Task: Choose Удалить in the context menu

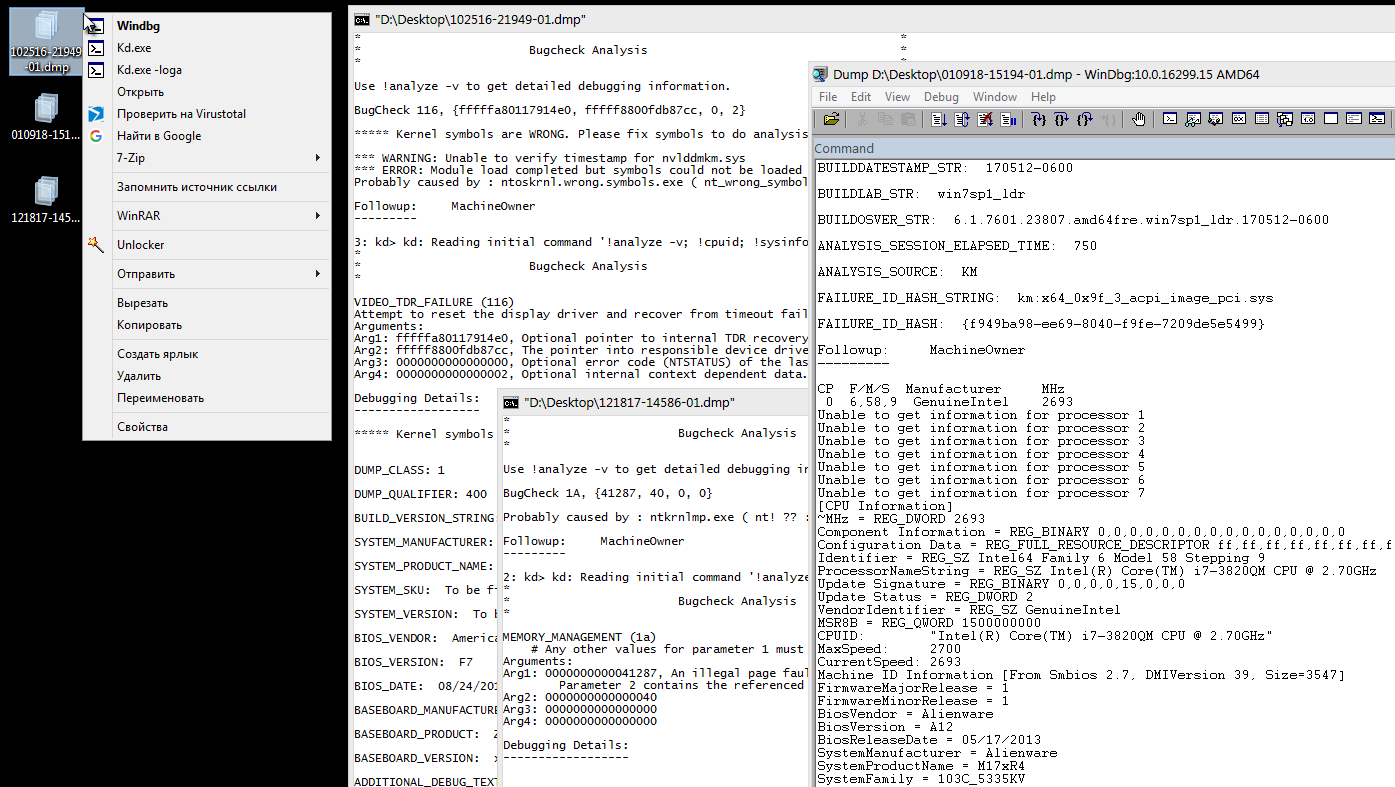Action: click(207, 376)
